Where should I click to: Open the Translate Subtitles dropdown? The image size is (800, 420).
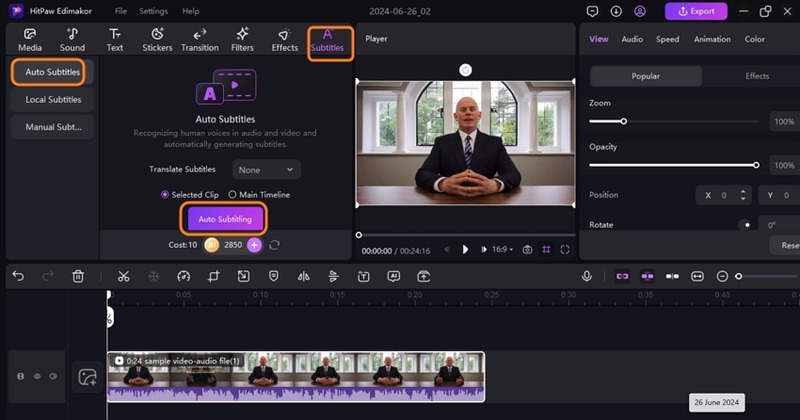(266, 170)
